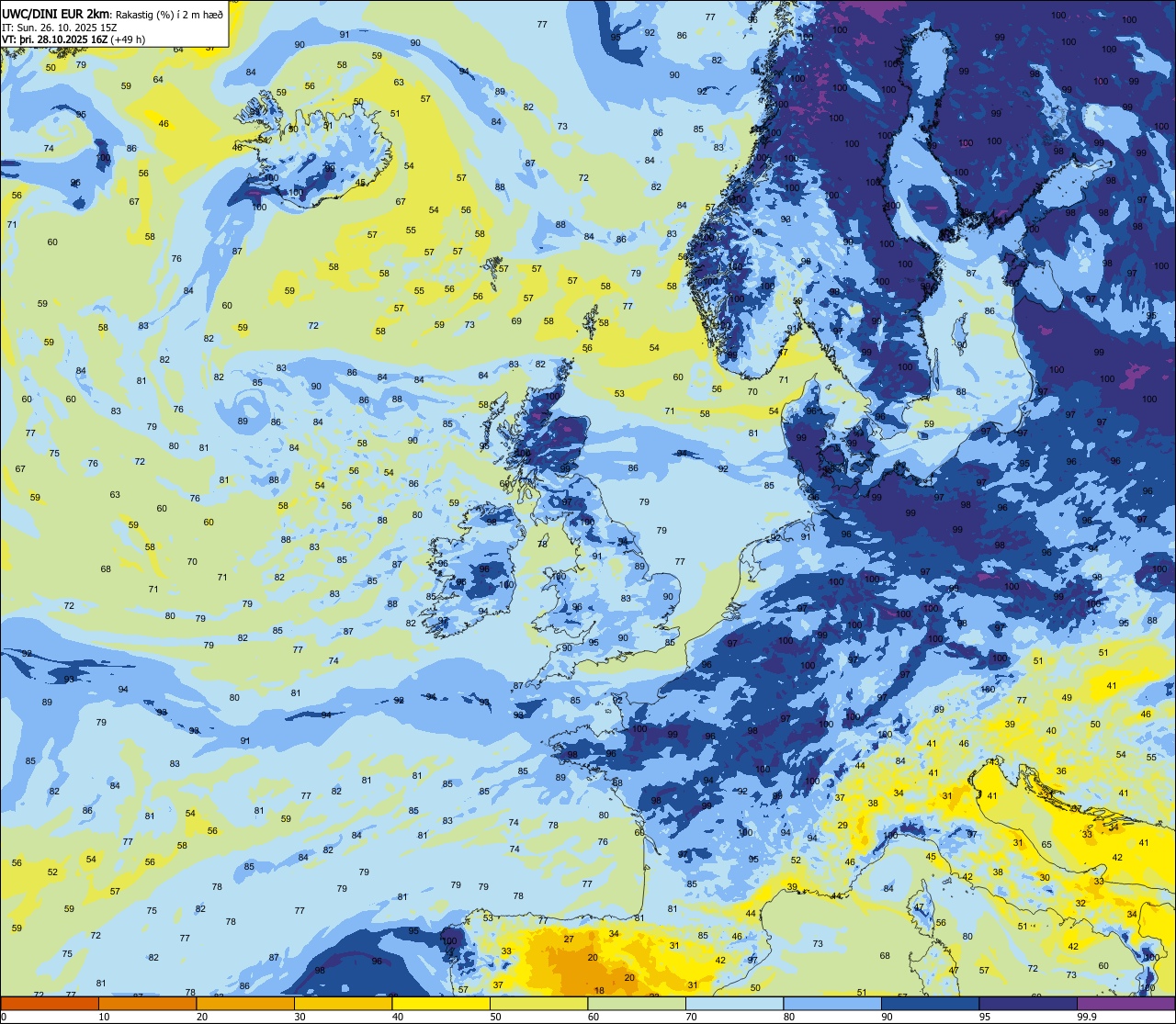
Task: Click the legend tick label '80'
Action: [789, 1017]
